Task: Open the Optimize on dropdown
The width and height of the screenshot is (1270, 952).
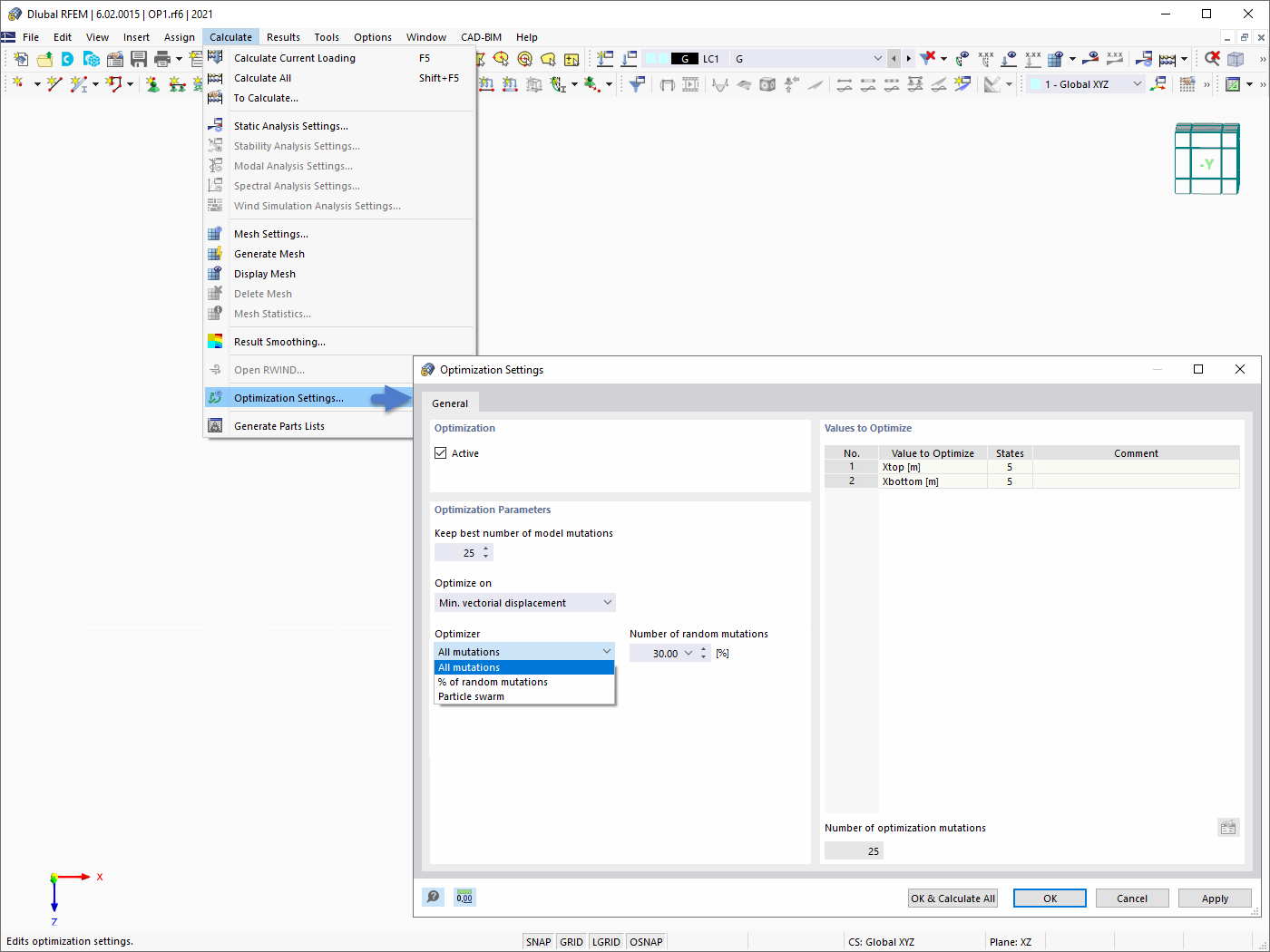Action: 525,603
